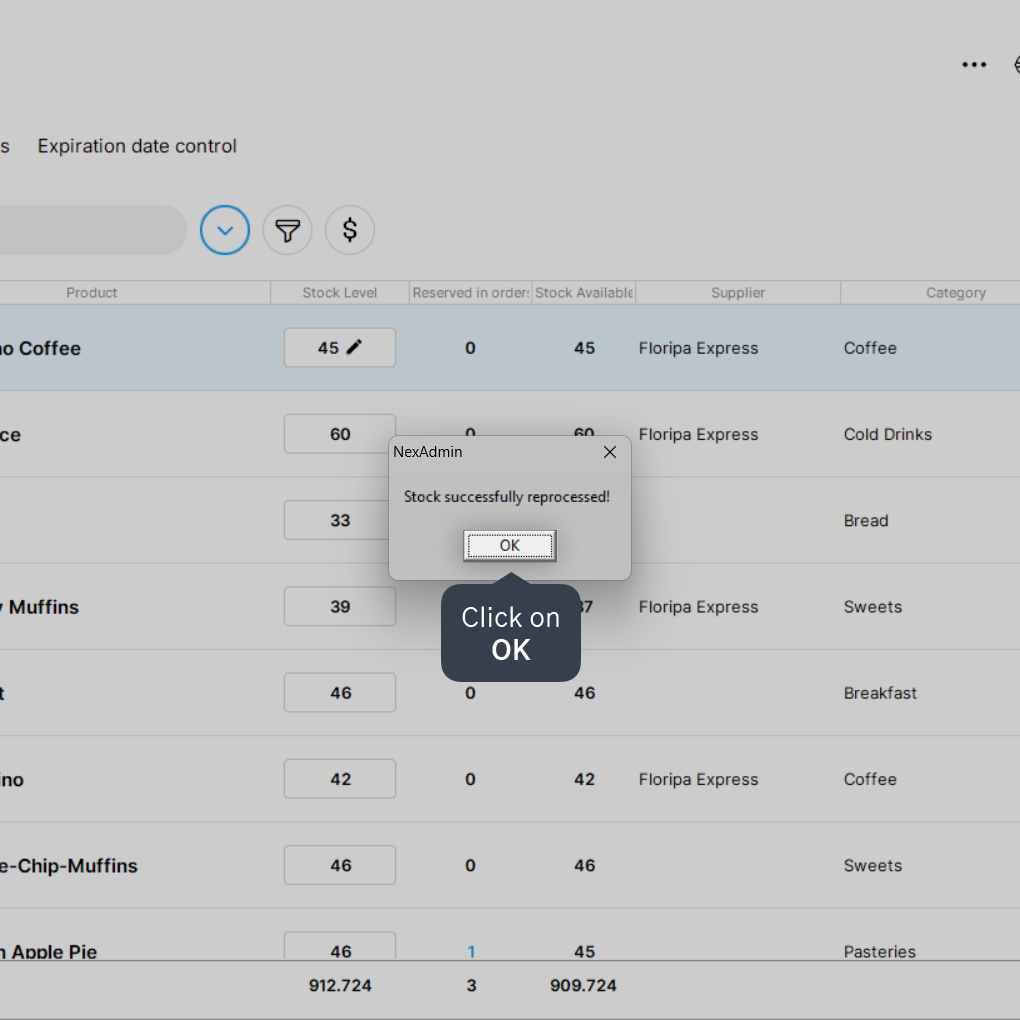Click the Pasteries category cell

879,951
